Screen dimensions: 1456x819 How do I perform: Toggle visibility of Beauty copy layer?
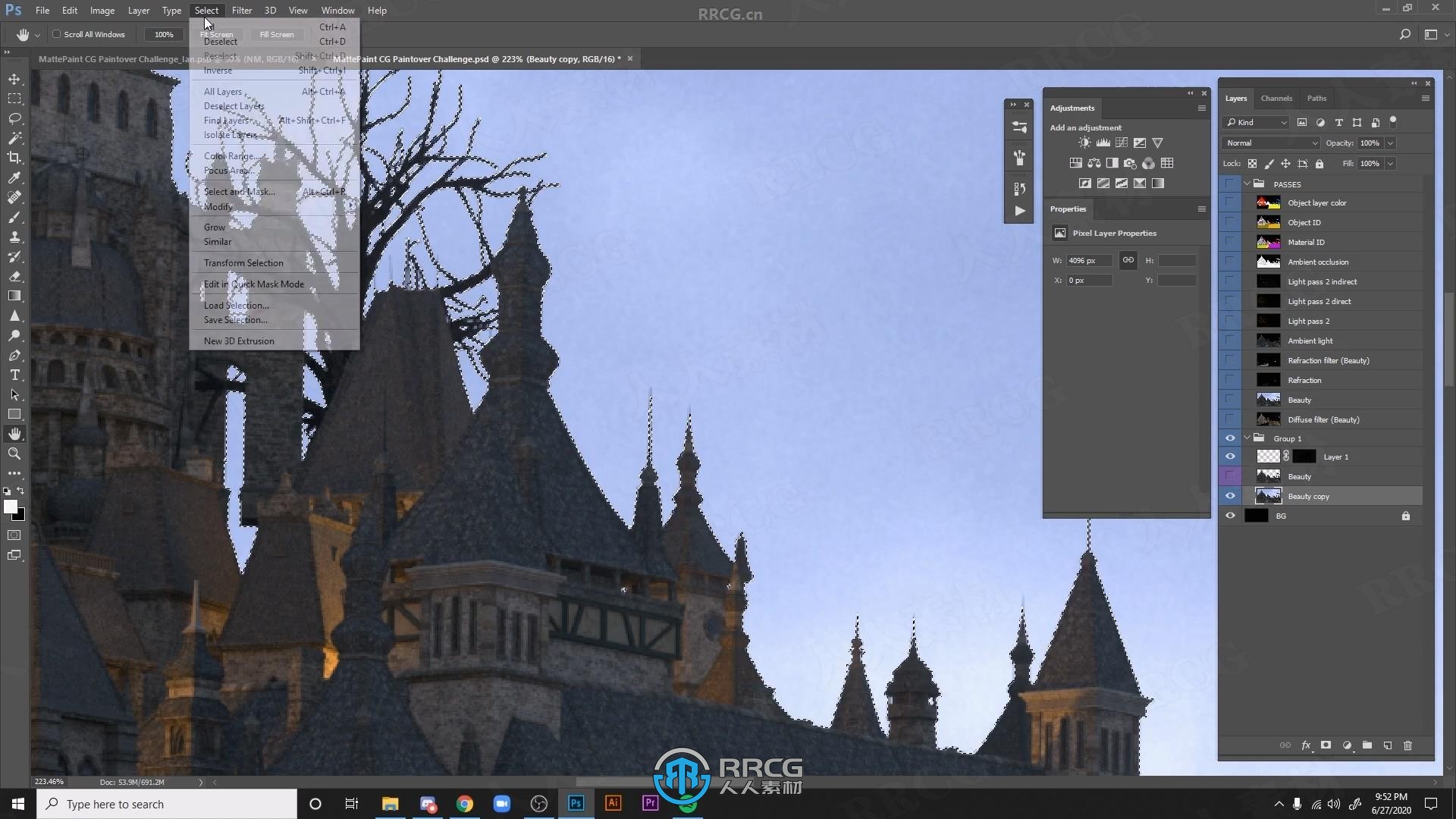[1230, 496]
